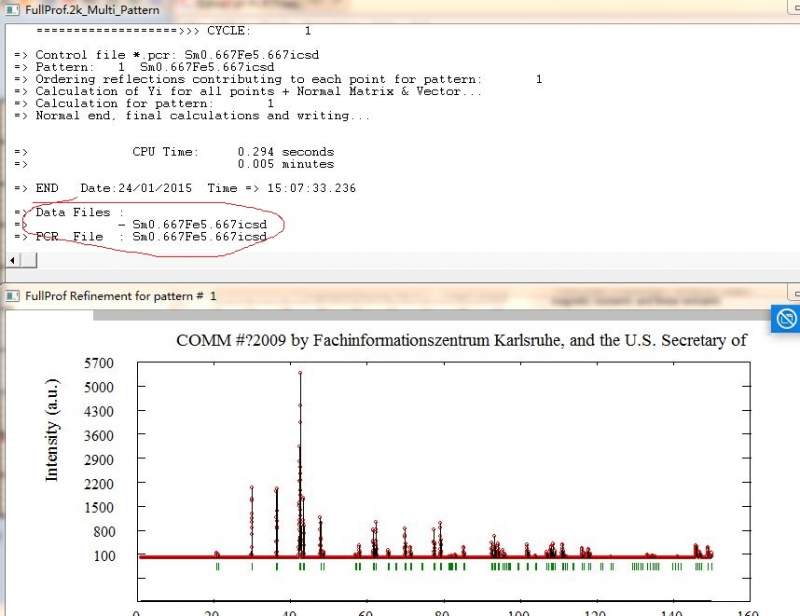Click the plot title beginning COMM #?2009
The image size is (800, 616).
461,340
